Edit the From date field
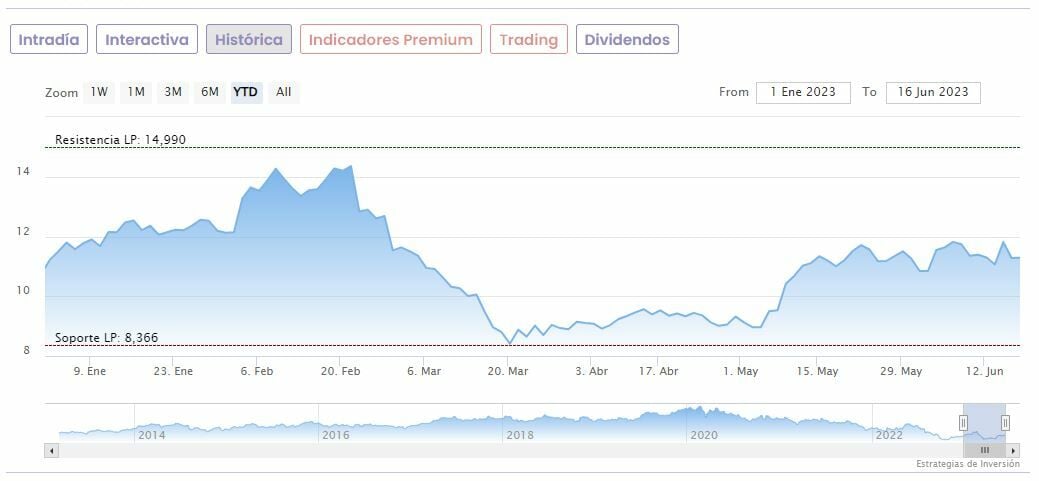 pyautogui.click(x=803, y=92)
